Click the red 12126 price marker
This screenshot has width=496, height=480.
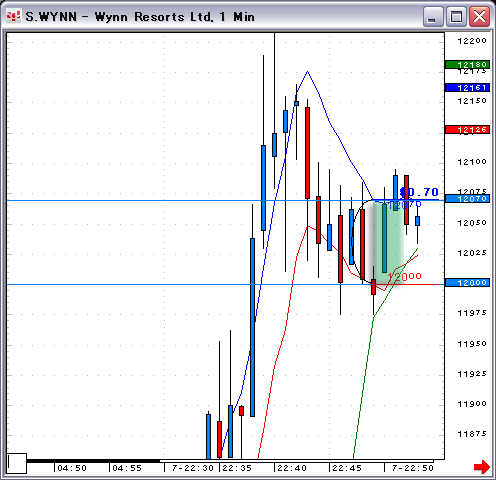(x=467, y=129)
